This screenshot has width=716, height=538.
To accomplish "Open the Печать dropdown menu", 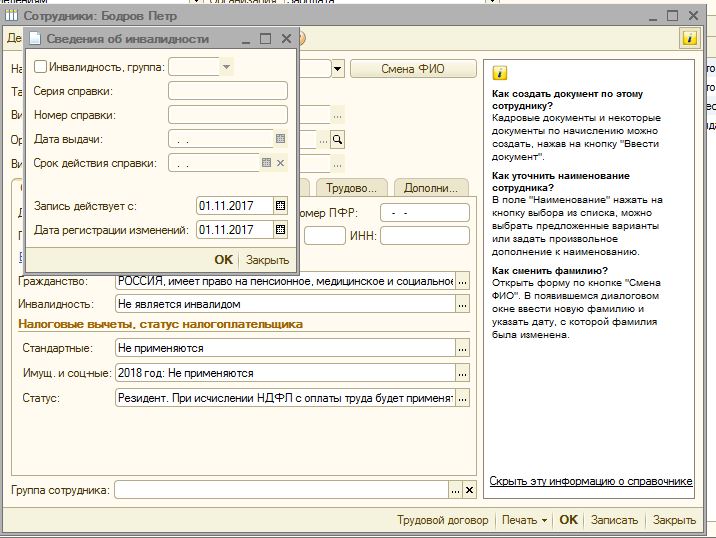I will [525, 520].
